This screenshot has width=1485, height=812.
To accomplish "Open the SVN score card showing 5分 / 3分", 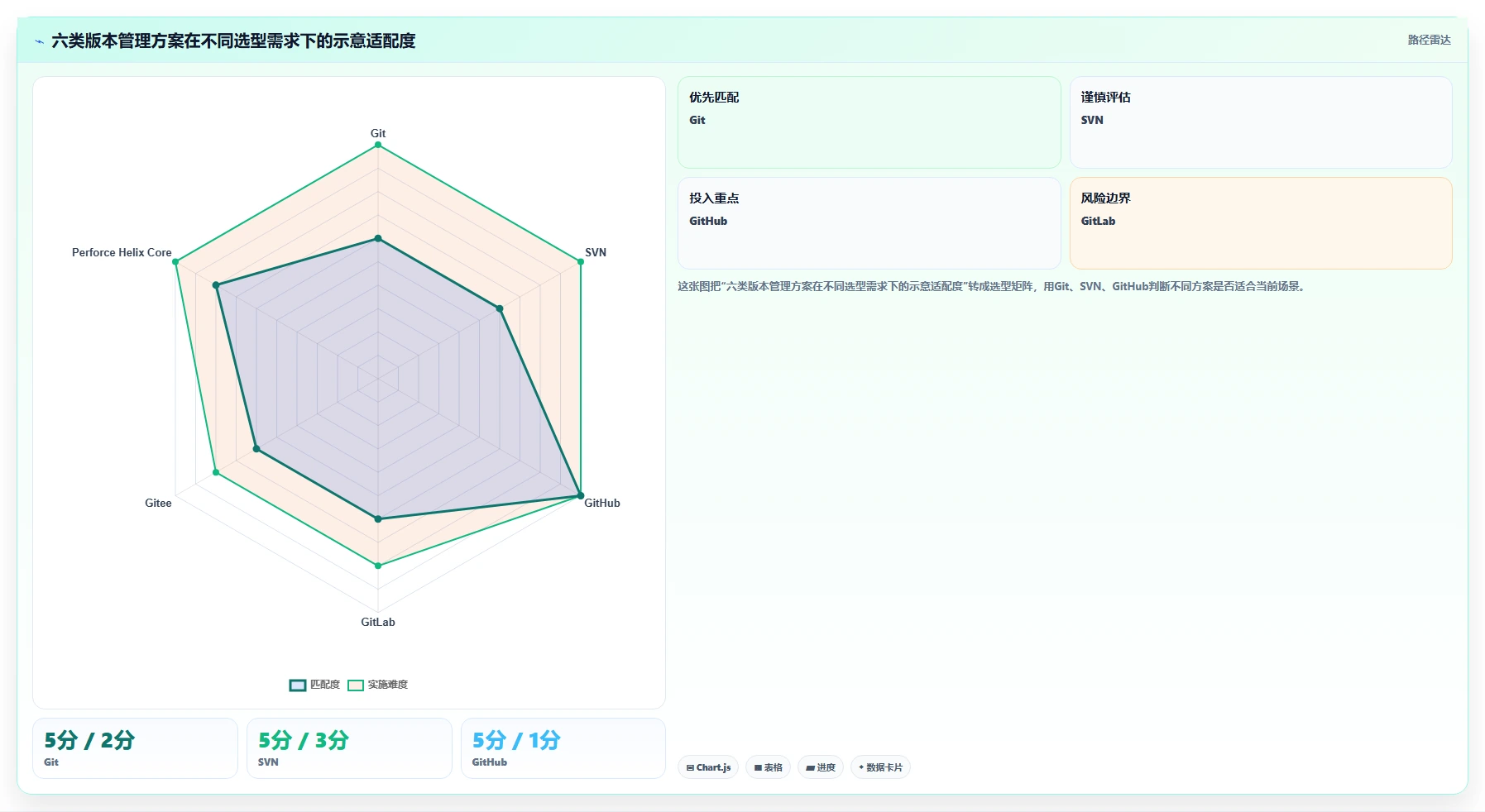I will [x=349, y=748].
